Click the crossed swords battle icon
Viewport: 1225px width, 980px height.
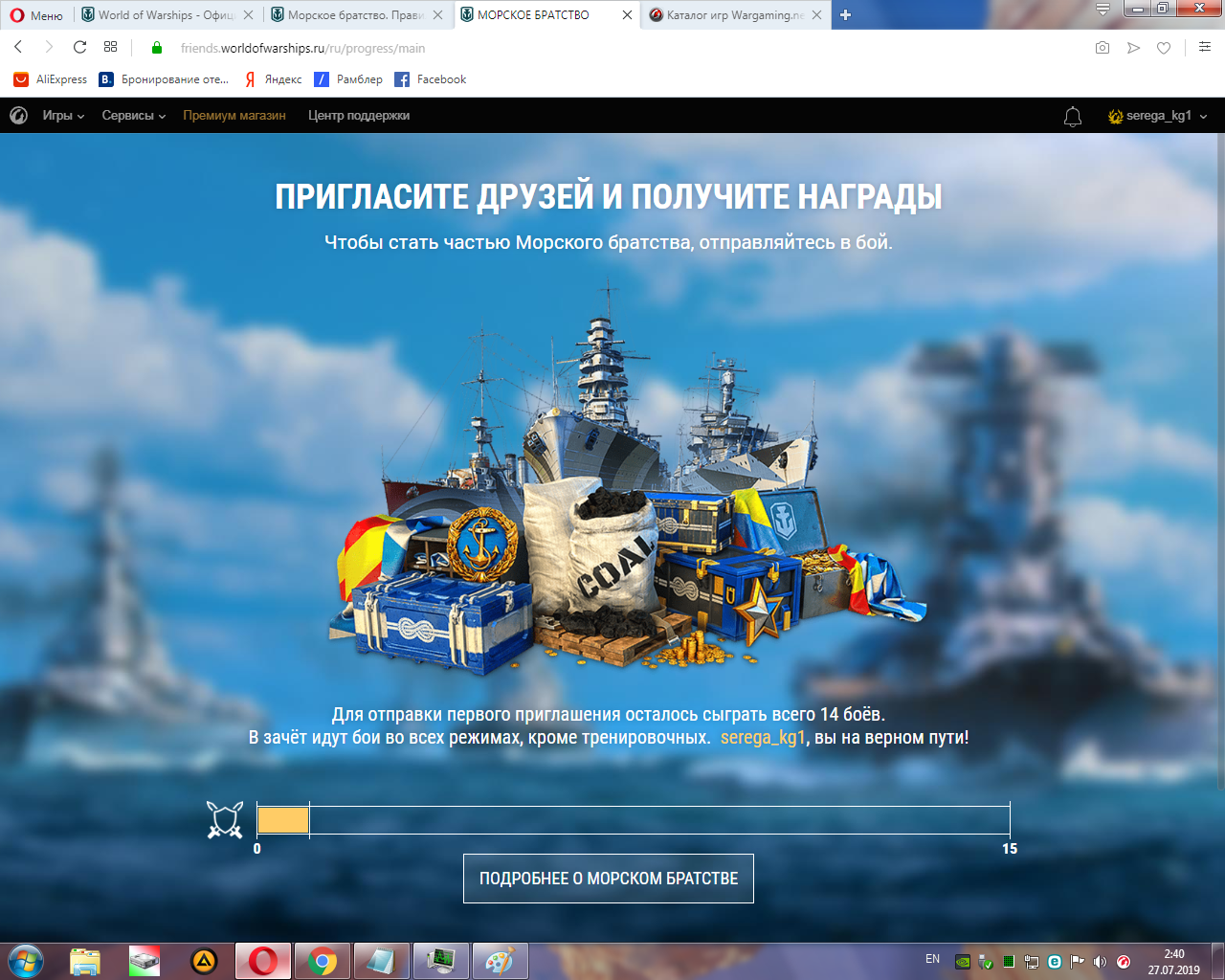(225, 820)
